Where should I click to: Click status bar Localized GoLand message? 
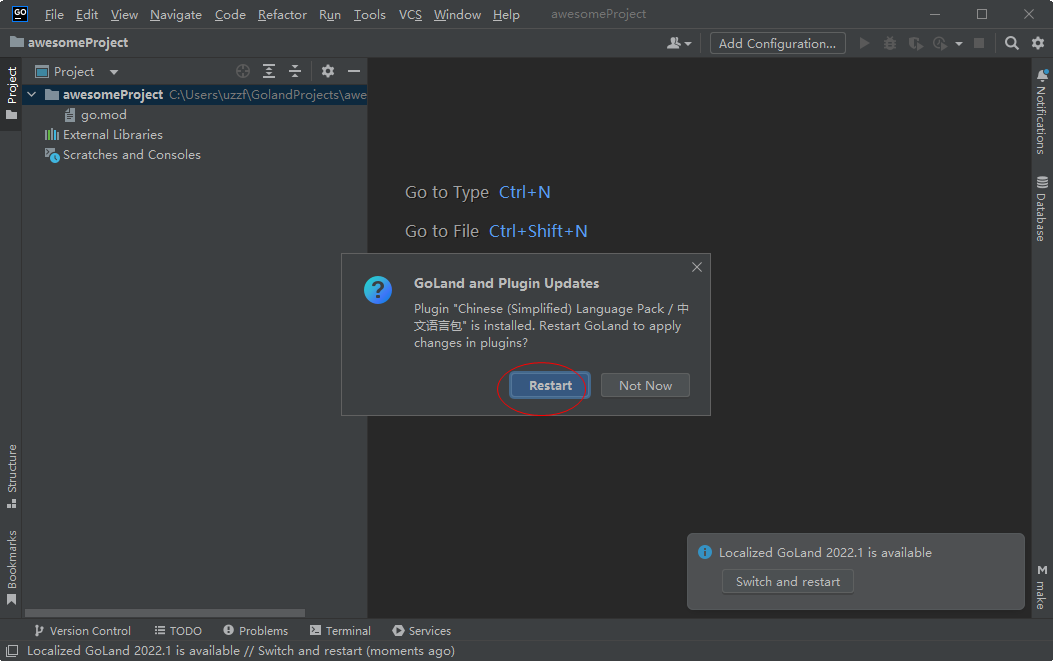click(x=240, y=651)
